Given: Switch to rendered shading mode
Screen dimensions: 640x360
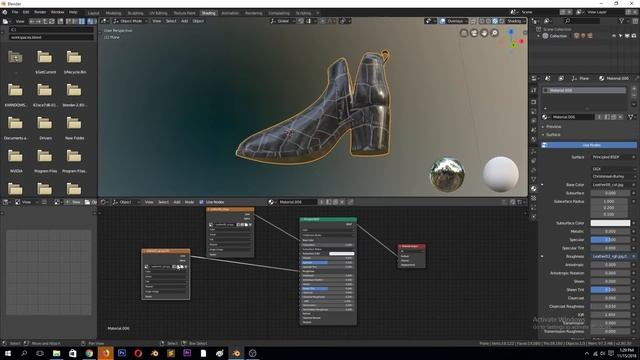Looking at the screenshot, I should (x=501, y=21).
